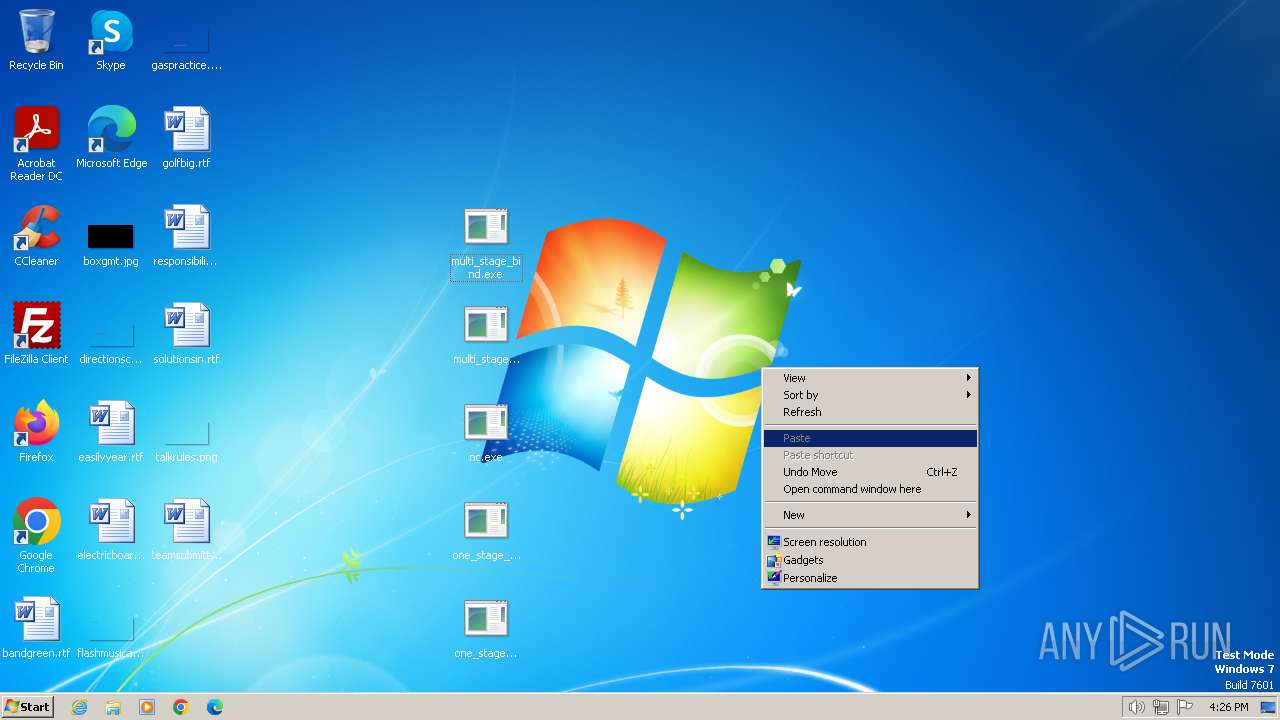Select the multi_stage_bind.exe desktop icon
Image resolution: width=1280 pixels, height=720 pixels.
coord(486,243)
